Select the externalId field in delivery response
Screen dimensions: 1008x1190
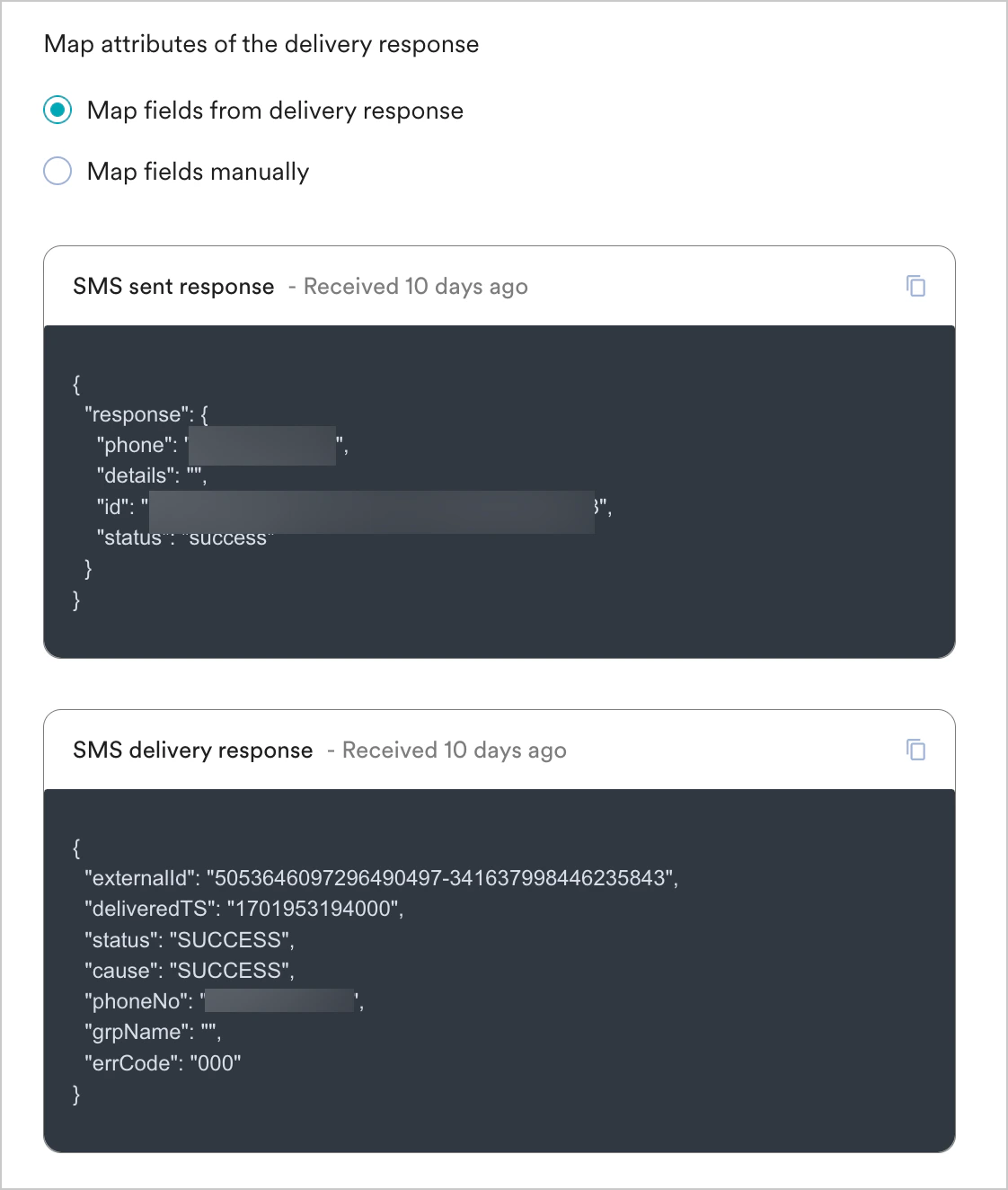381,878
